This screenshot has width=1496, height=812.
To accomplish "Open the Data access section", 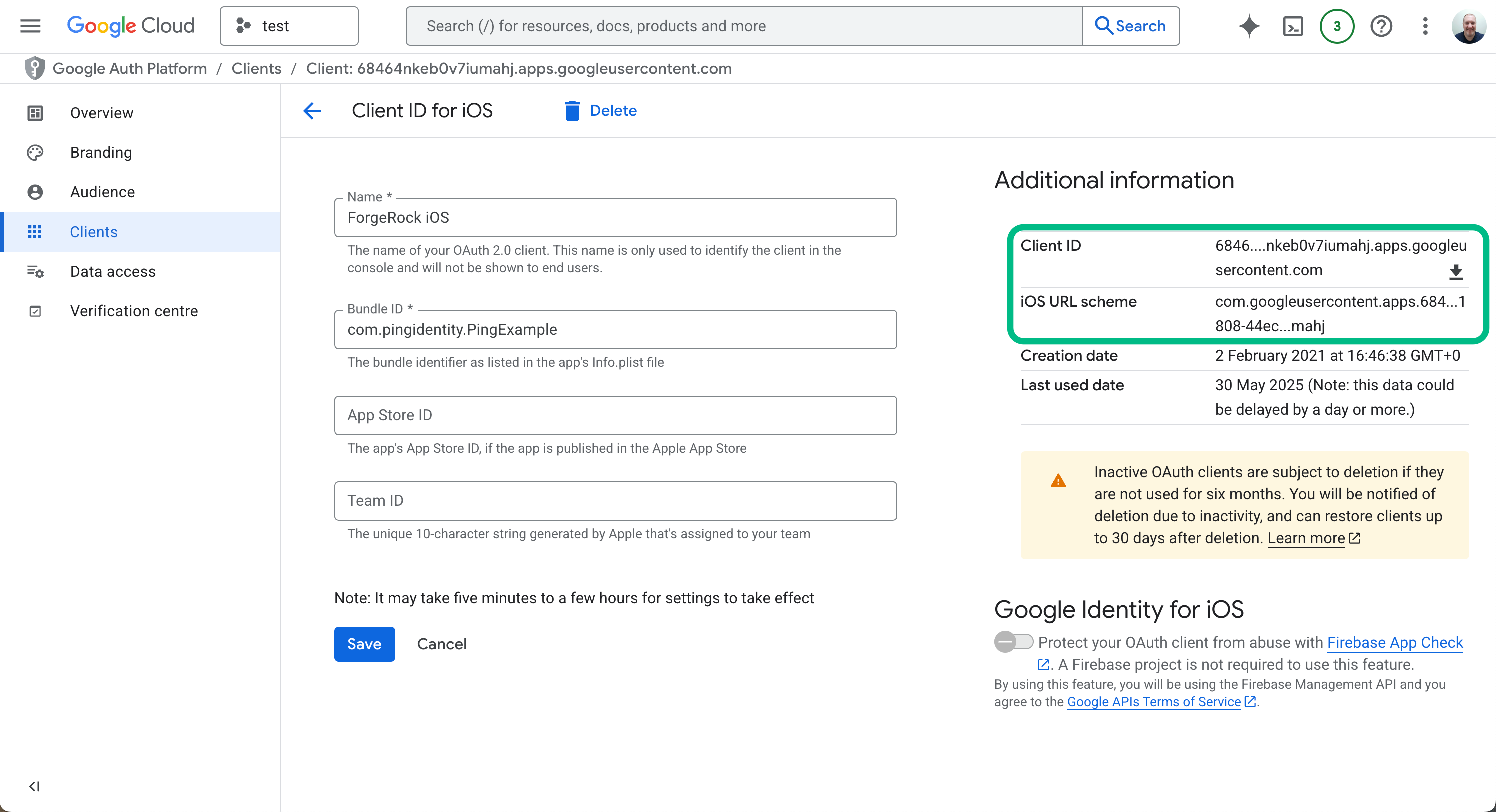I will click(112, 271).
